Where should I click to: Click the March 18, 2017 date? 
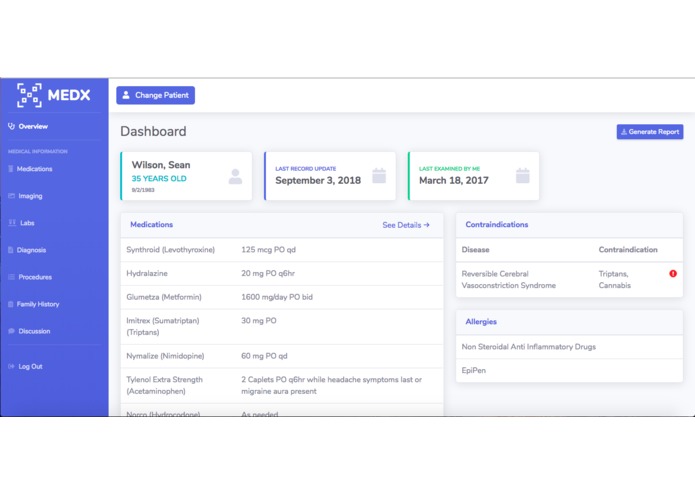pyautogui.click(x=454, y=180)
